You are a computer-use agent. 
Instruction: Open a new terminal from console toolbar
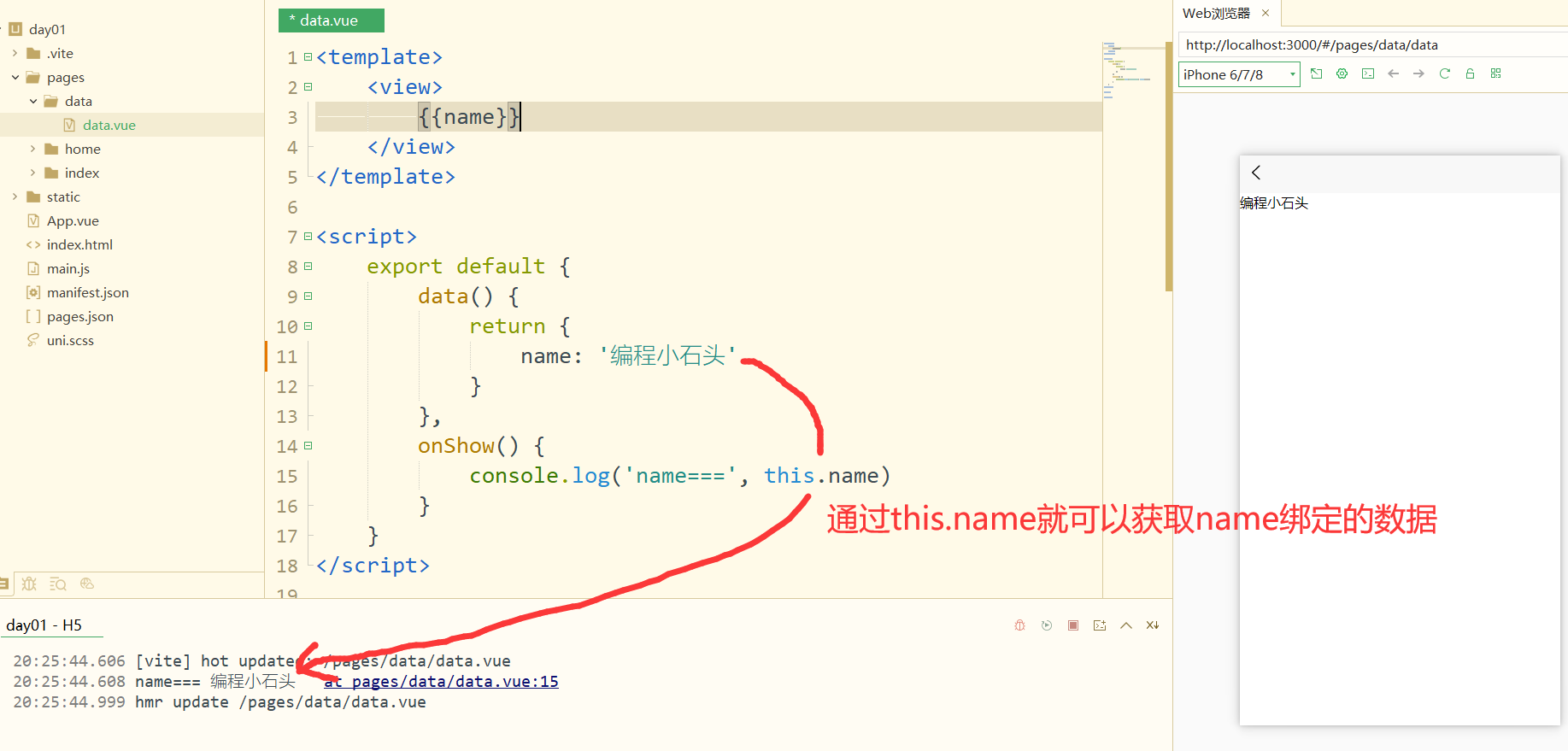click(1100, 625)
